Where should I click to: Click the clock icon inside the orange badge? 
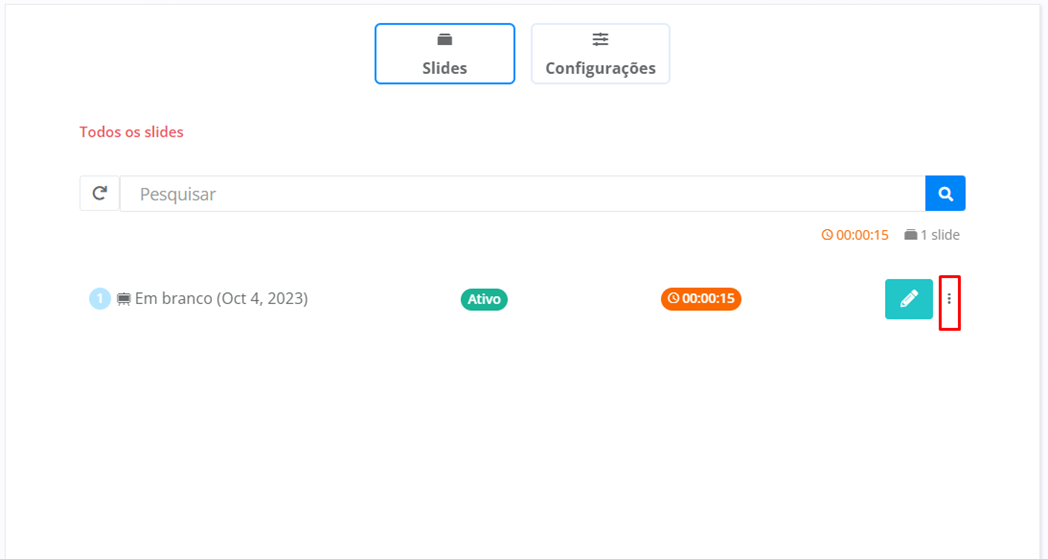pyautogui.click(x=673, y=299)
